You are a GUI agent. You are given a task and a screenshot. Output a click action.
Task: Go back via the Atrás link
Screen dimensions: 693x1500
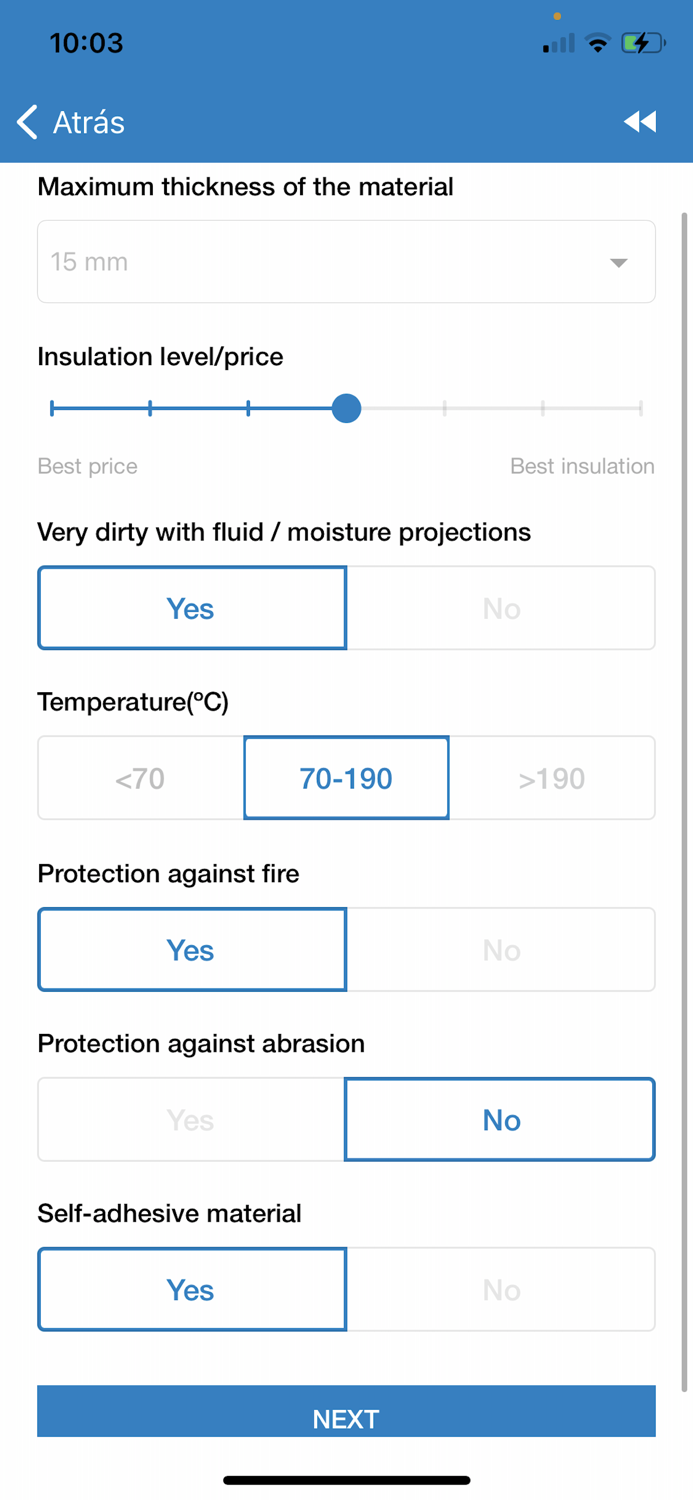pos(88,122)
